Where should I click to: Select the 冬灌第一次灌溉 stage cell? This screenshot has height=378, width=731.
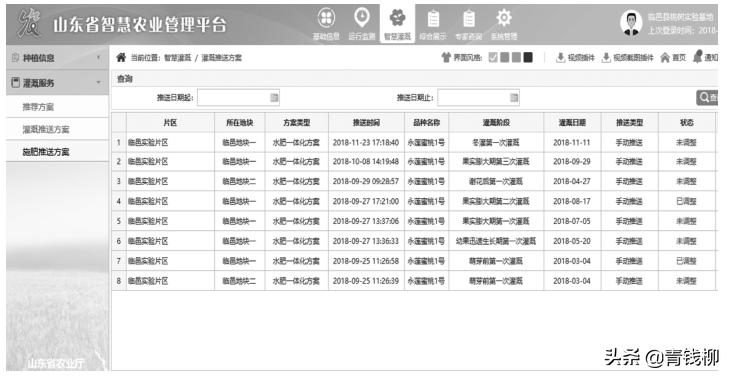coord(496,143)
